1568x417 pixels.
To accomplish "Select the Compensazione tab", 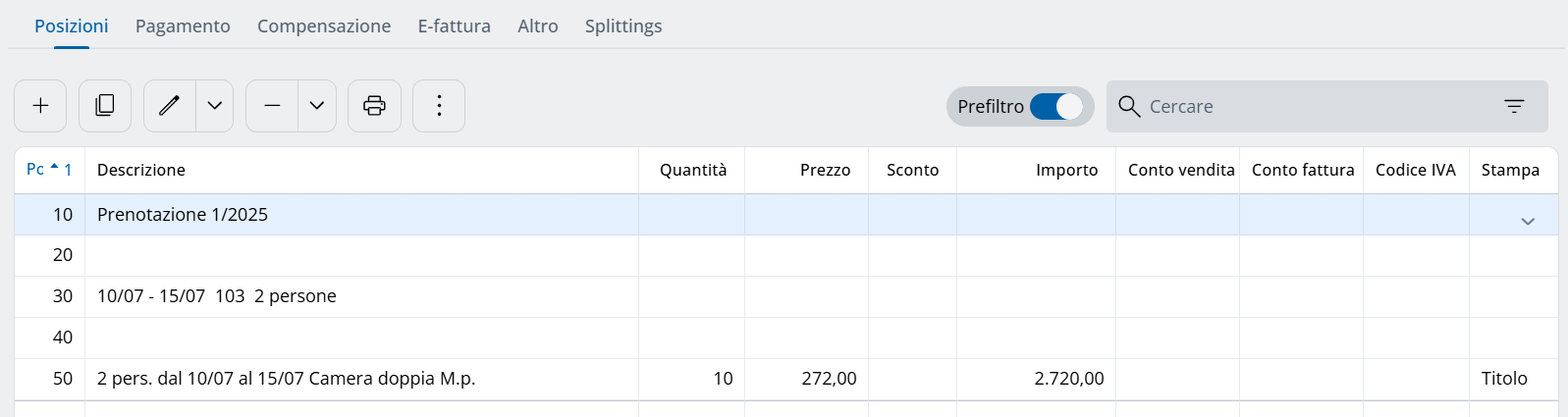I will tap(324, 26).
